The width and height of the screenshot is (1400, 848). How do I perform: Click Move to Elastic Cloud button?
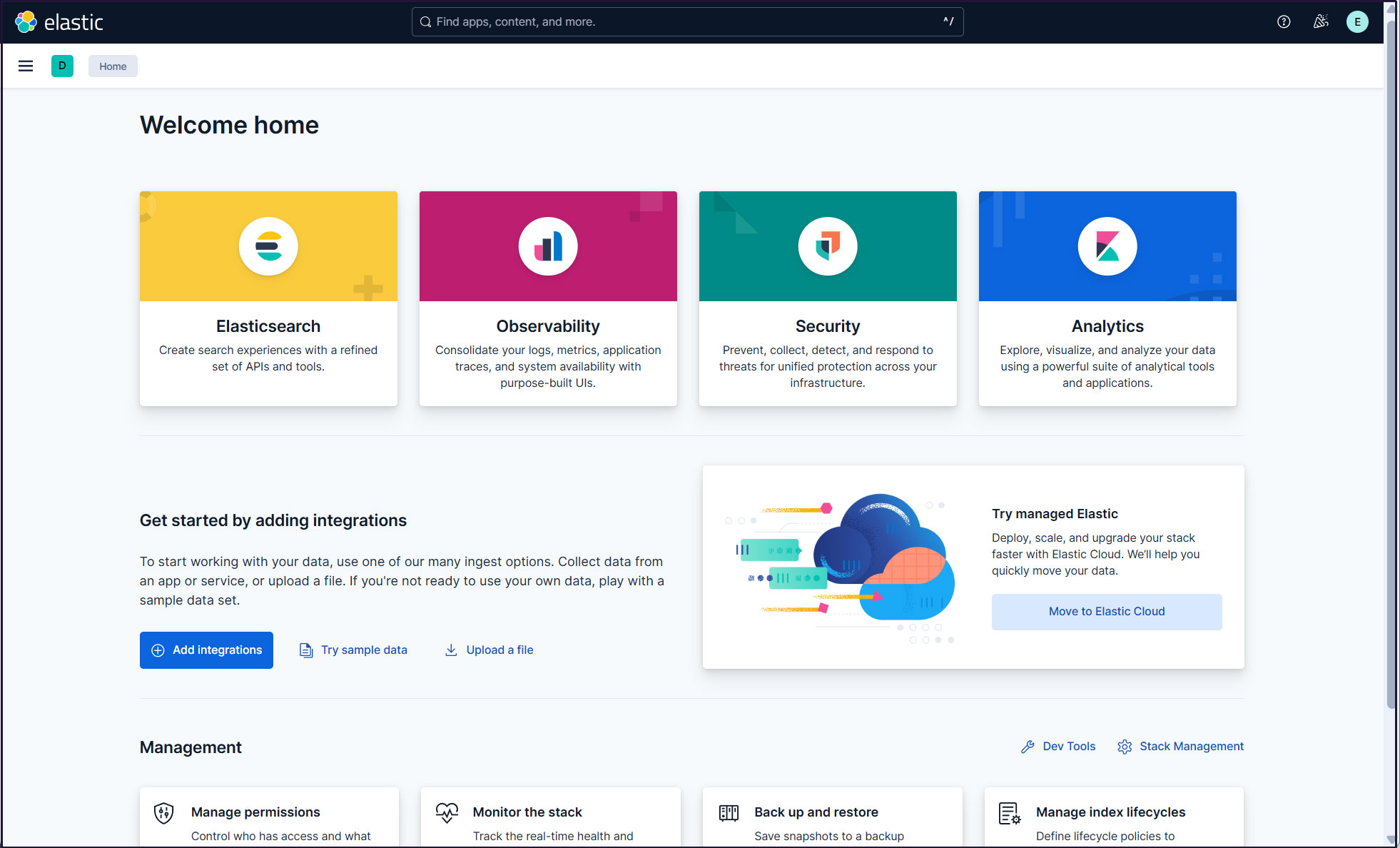pyautogui.click(x=1107, y=612)
